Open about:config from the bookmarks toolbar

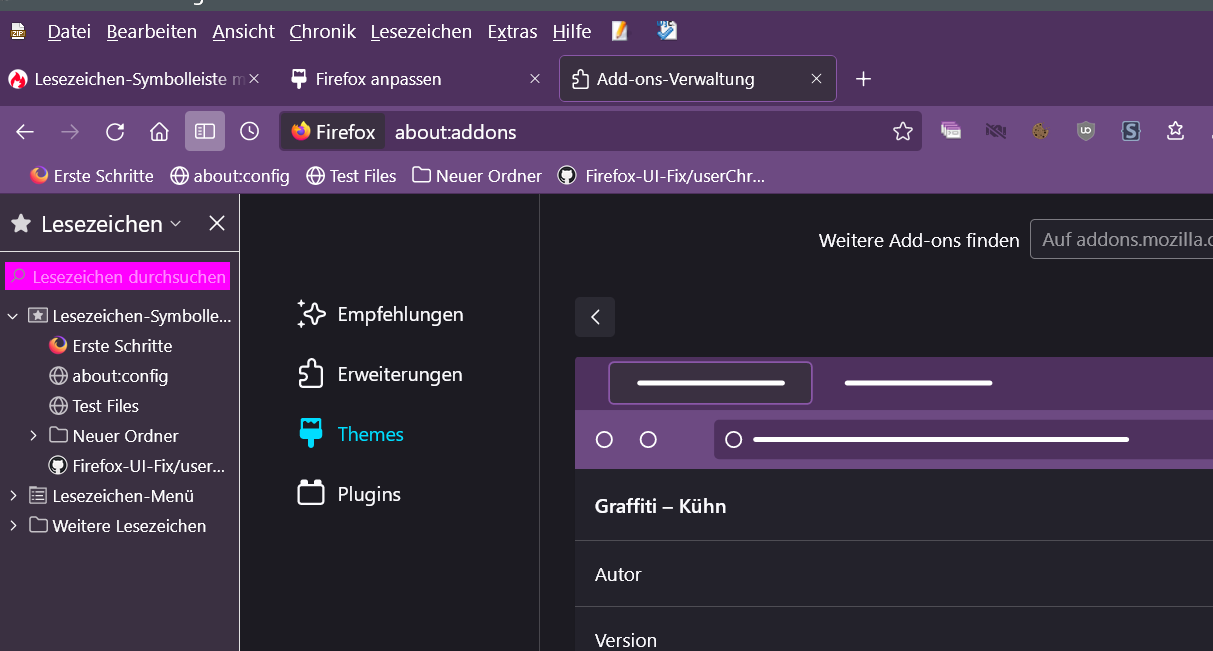230,176
